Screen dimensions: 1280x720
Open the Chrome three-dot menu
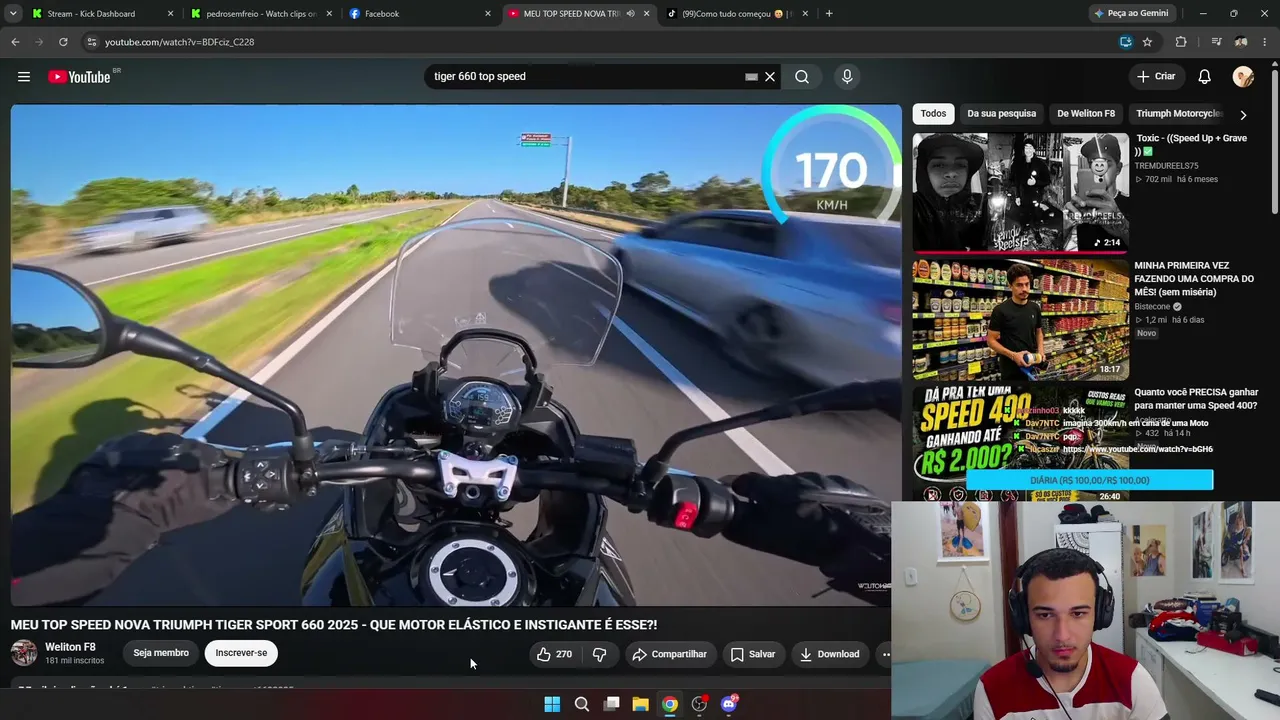pyautogui.click(x=1265, y=42)
